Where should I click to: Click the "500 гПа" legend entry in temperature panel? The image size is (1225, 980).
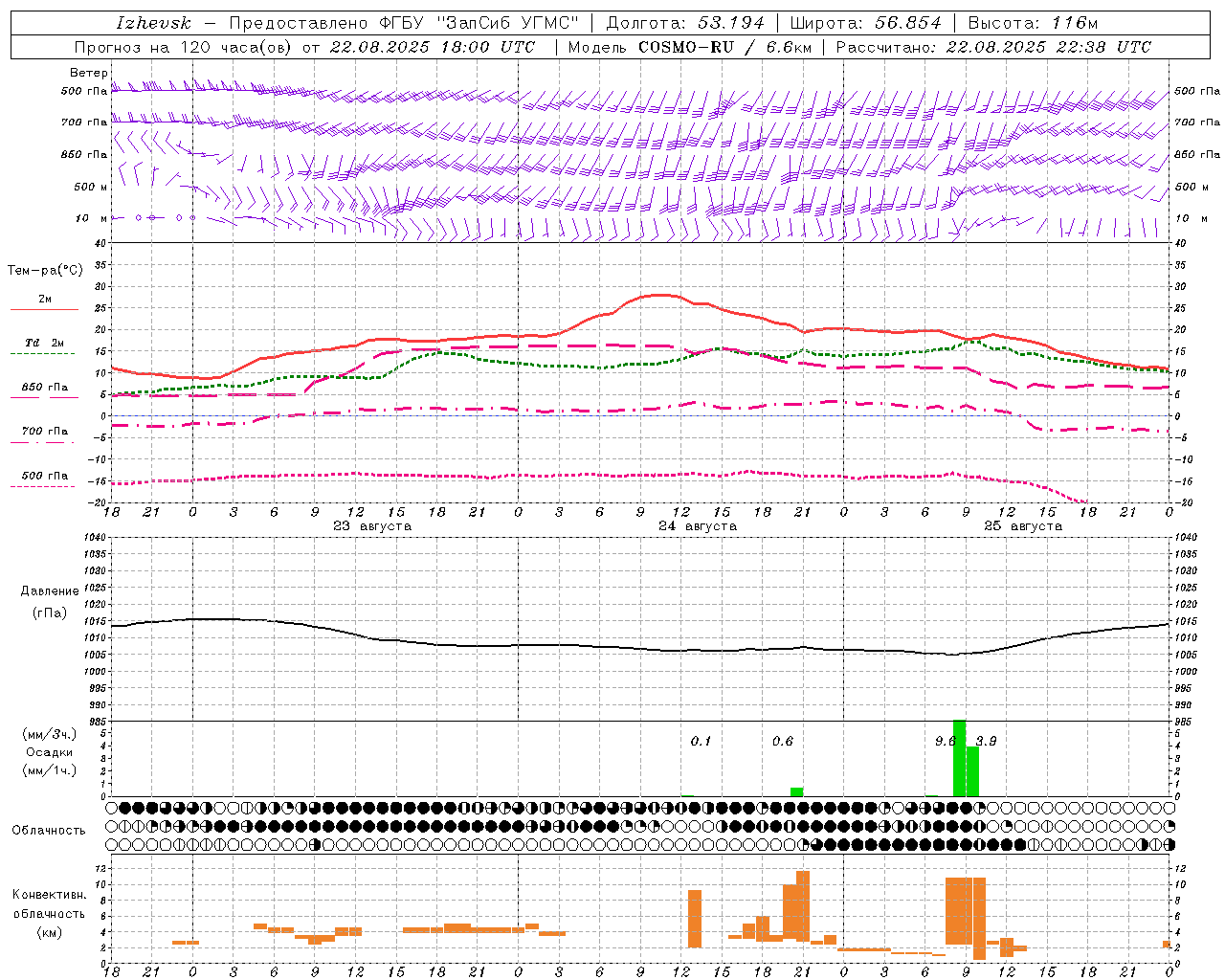(44, 476)
